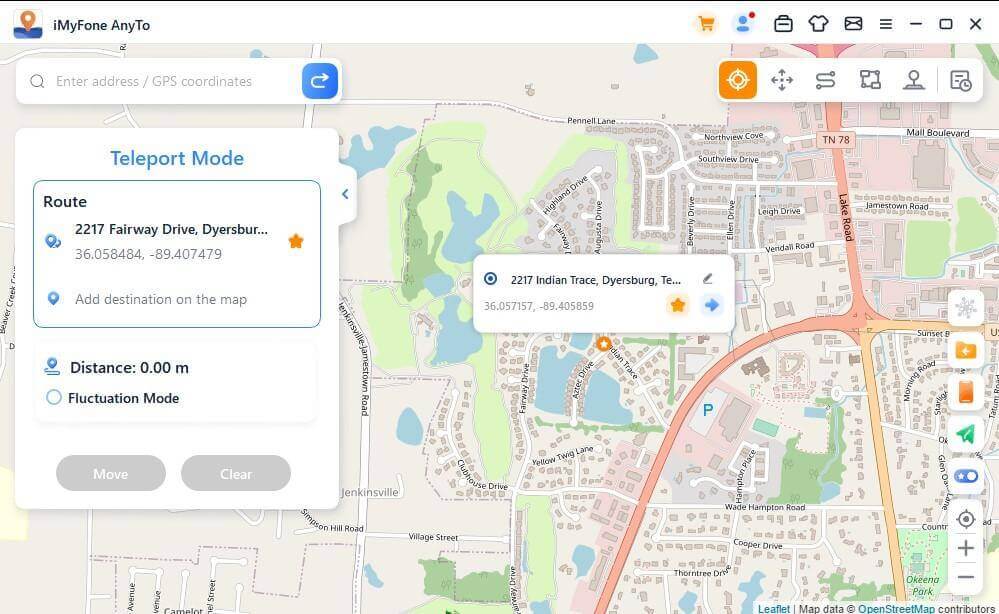
Task: Click the location pin icon beside Add destination
Action: tap(54, 299)
